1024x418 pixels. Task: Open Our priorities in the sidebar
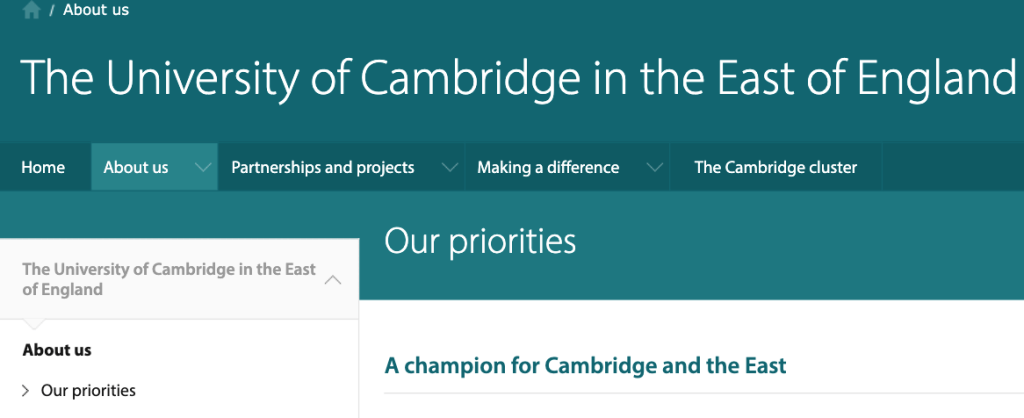(x=88, y=390)
